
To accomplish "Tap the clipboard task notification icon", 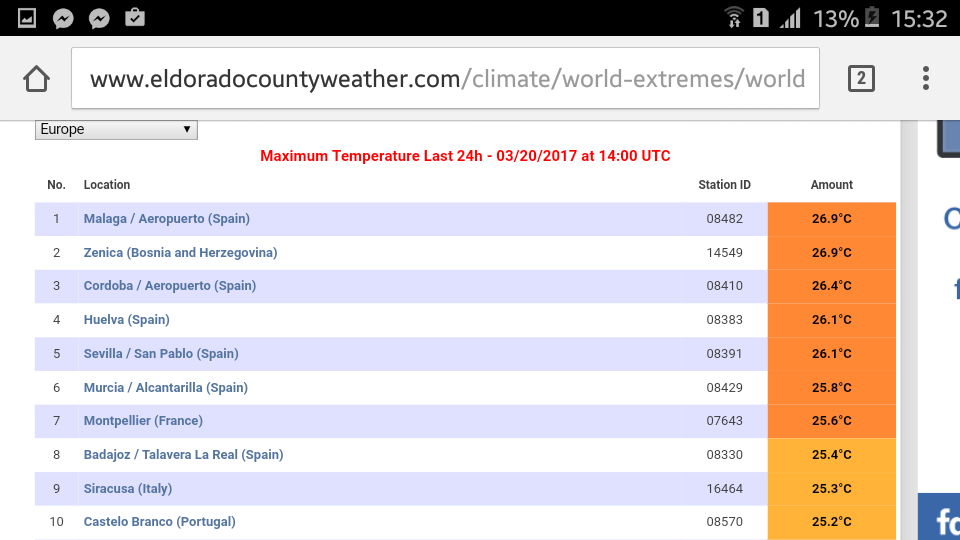I will [x=134, y=18].
